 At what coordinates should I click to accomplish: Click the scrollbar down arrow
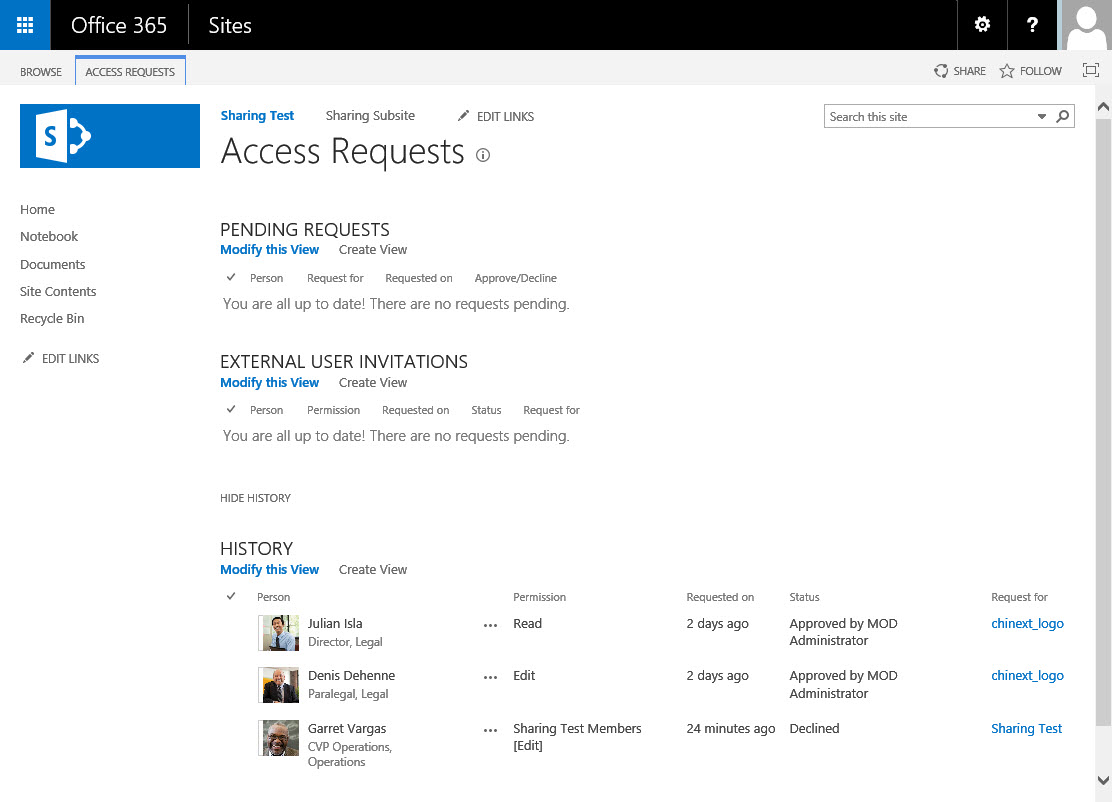[x=1103, y=780]
